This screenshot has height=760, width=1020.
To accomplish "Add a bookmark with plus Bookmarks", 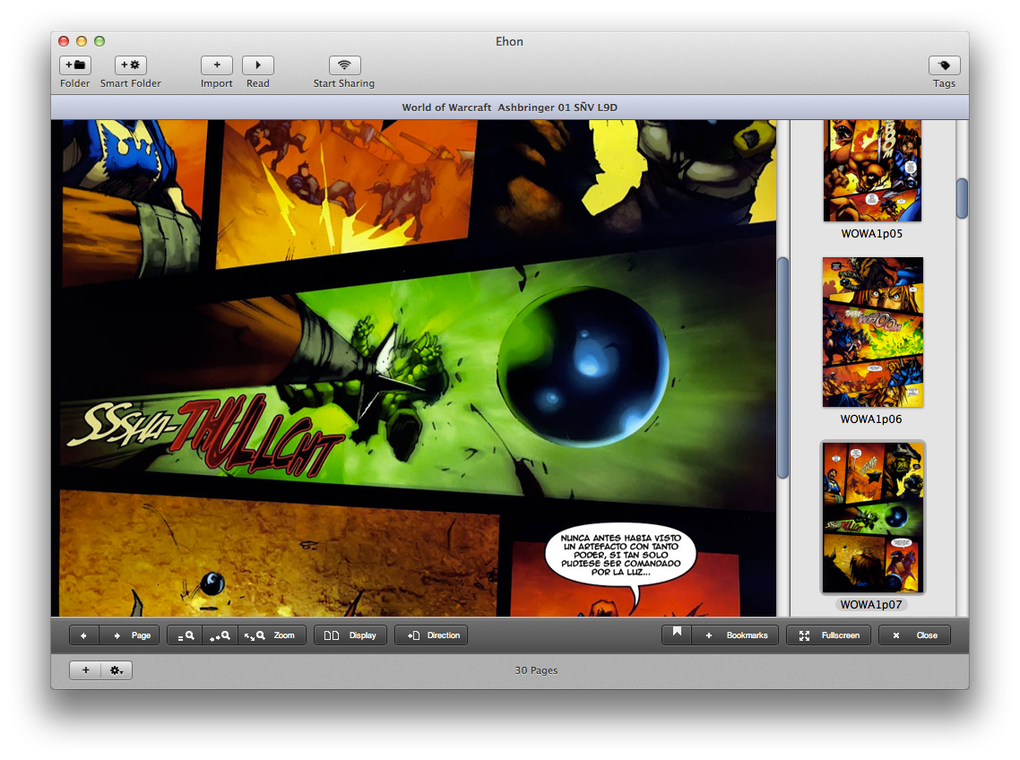I will (735, 635).
